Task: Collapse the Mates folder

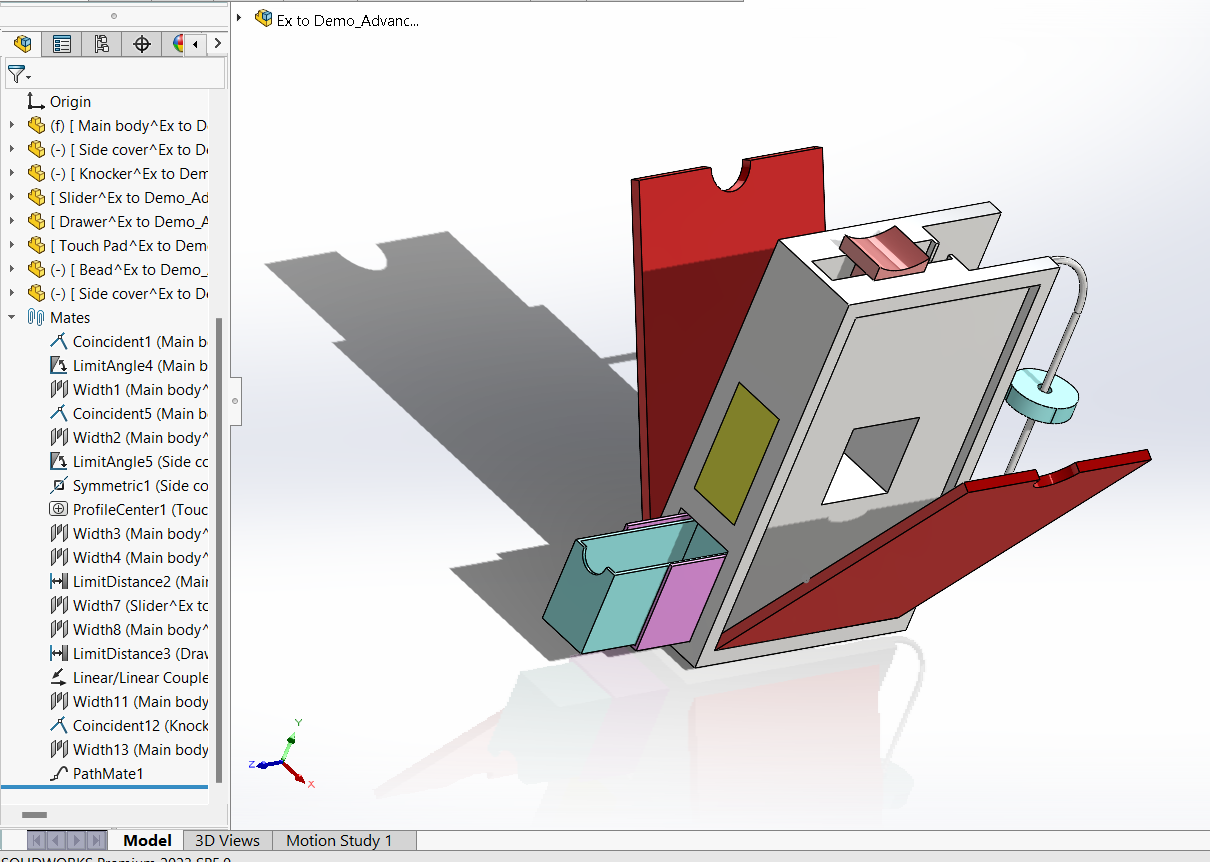Action: click(12, 317)
